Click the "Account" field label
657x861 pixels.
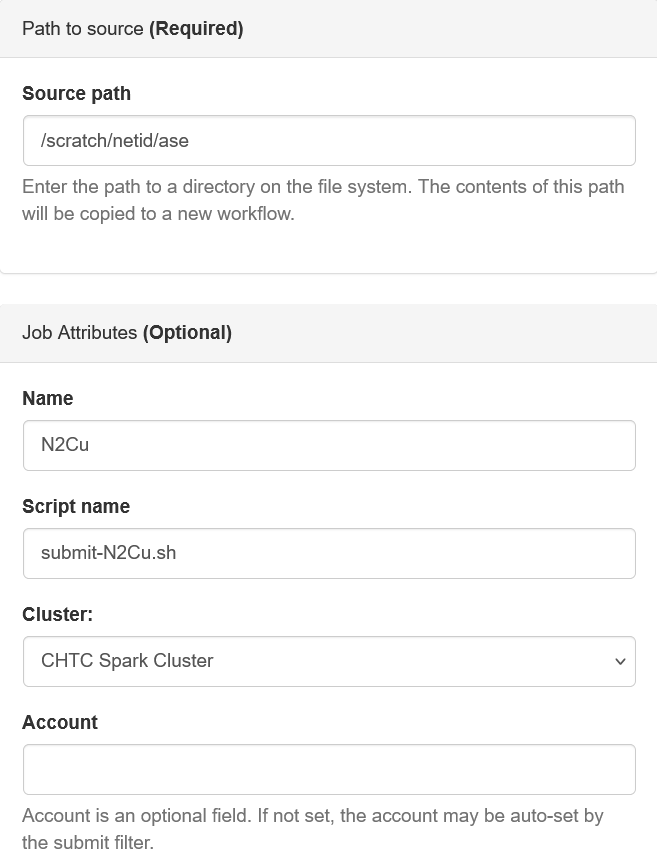[x=60, y=722]
